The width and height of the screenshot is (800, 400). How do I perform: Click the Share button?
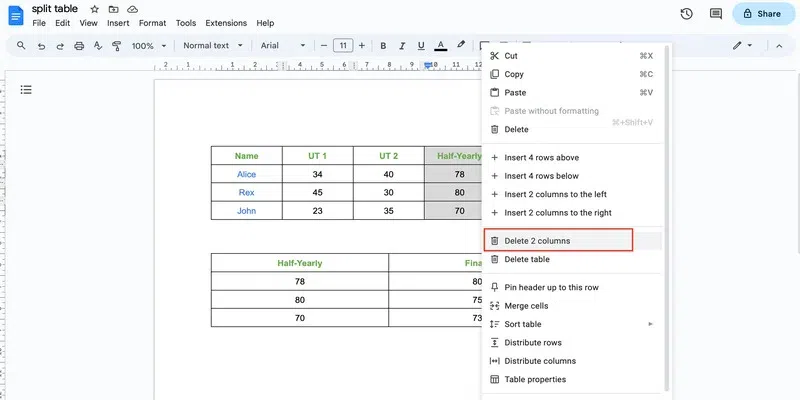click(763, 14)
